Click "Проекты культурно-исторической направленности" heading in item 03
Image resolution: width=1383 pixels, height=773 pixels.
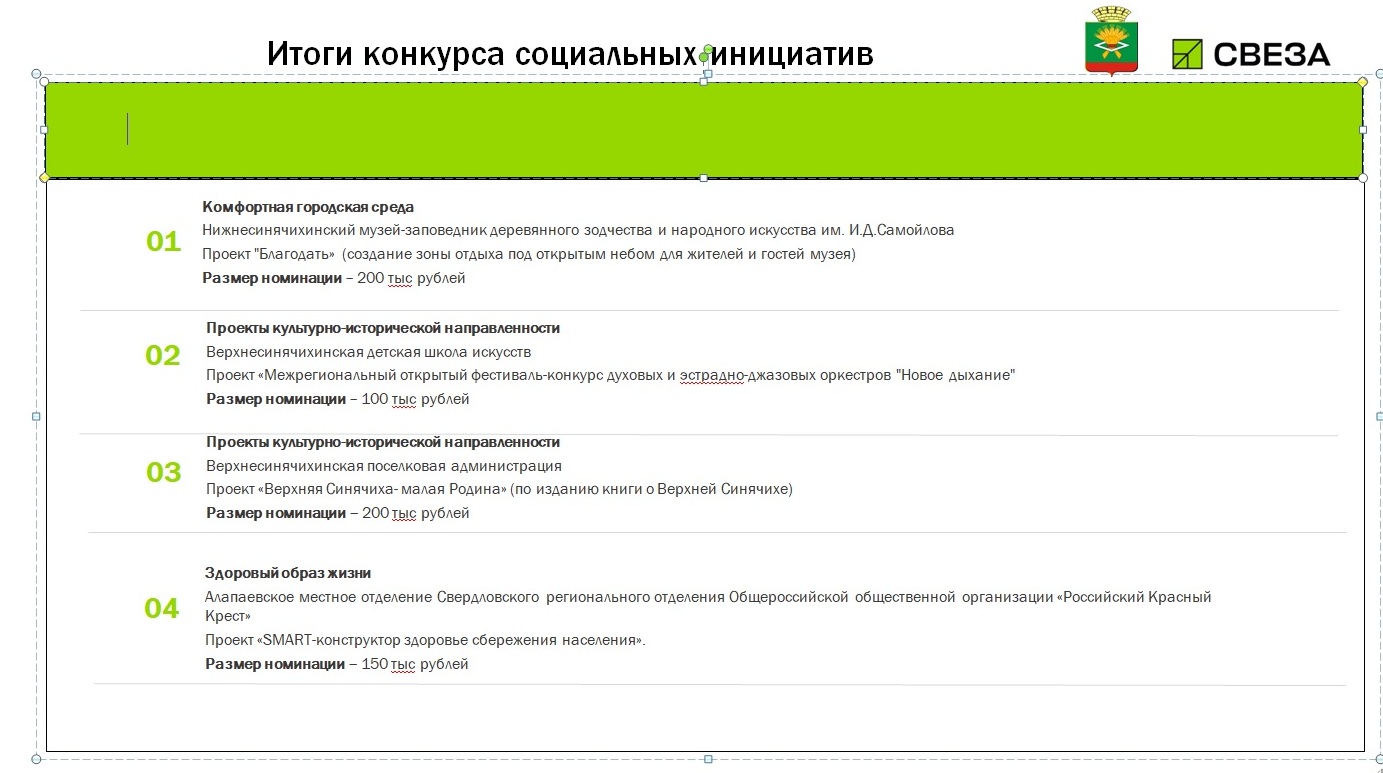pos(383,442)
